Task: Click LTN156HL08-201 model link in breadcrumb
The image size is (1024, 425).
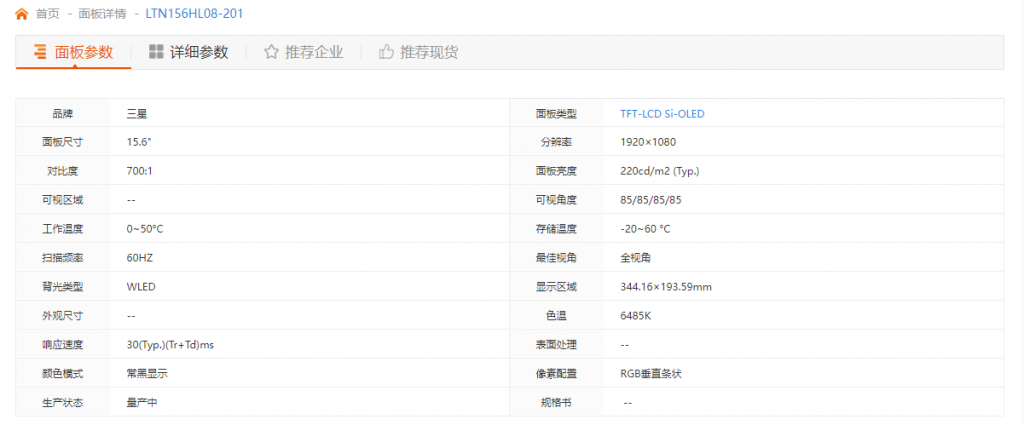Action: tap(195, 14)
